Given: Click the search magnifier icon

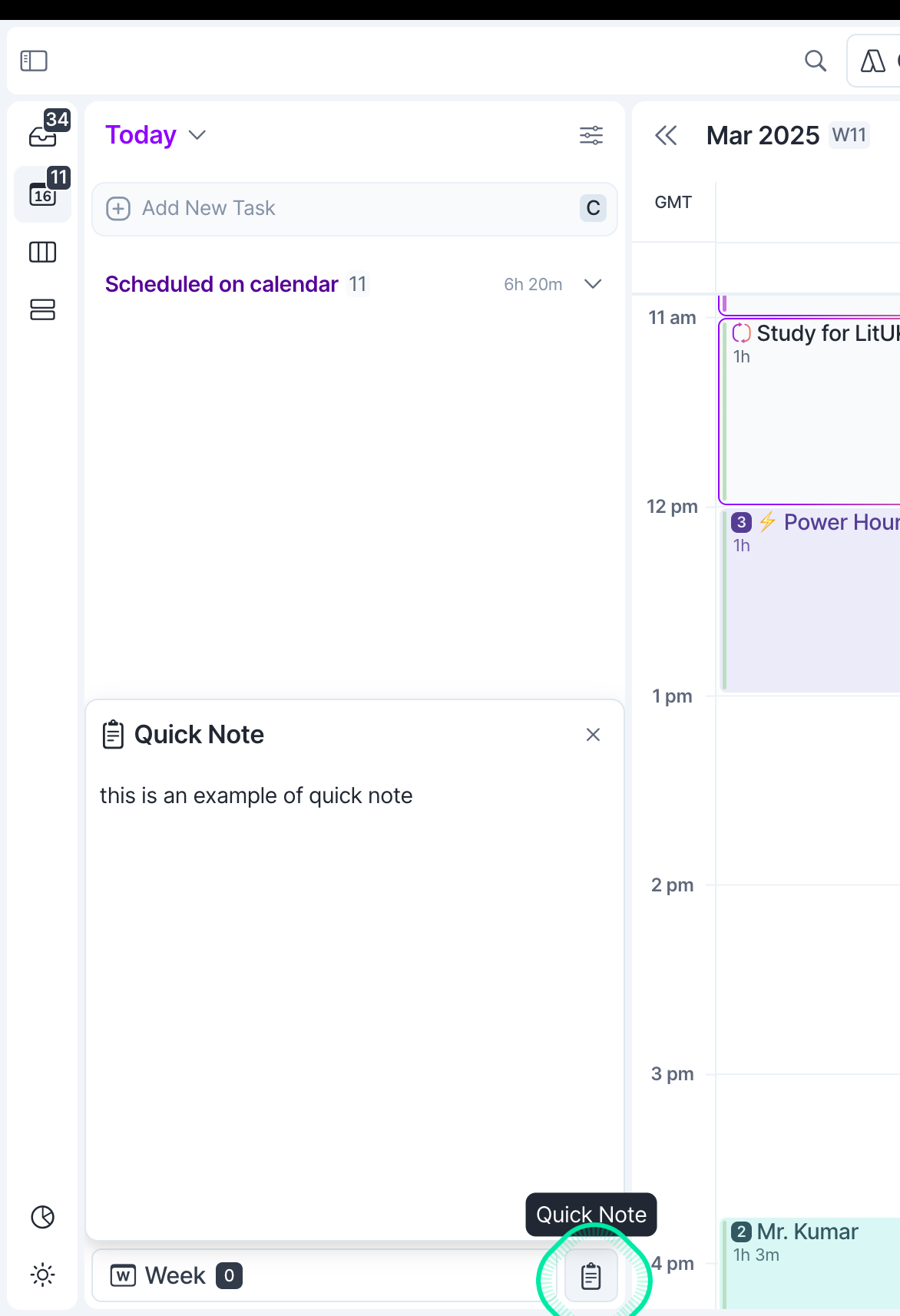Looking at the screenshot, I should 816,61.
